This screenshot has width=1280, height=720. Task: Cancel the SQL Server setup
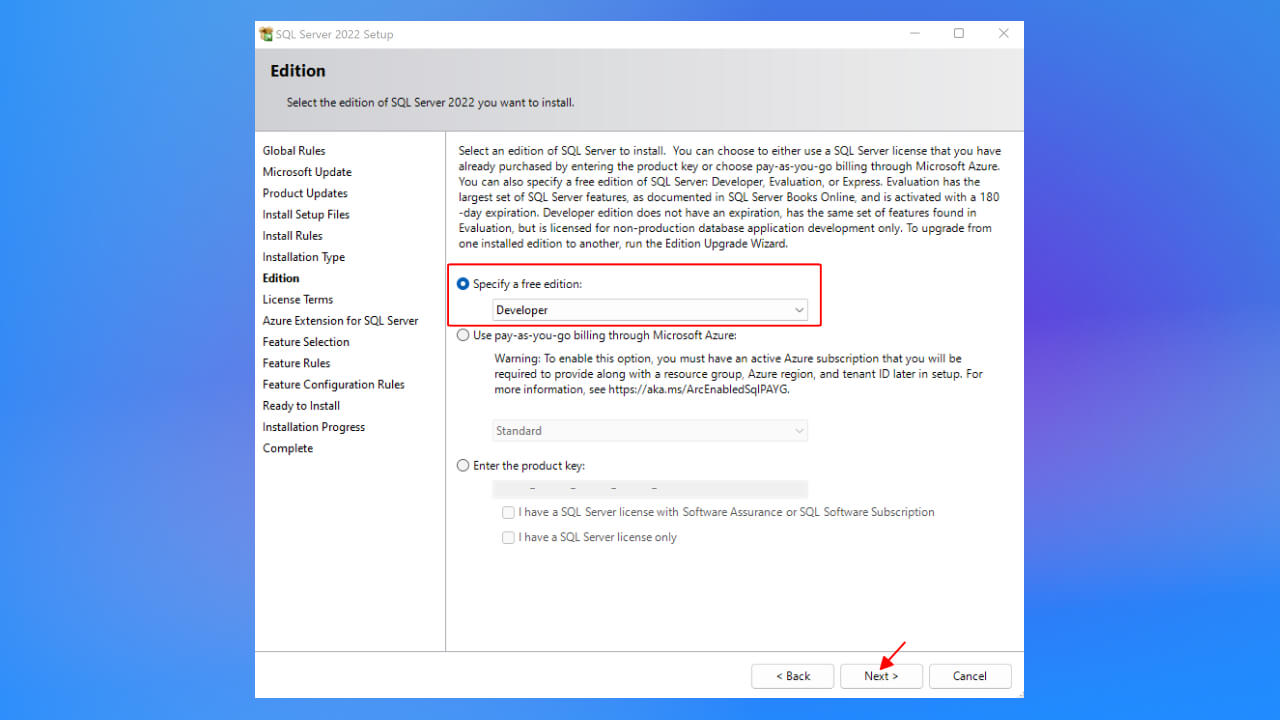pos(970,676)
